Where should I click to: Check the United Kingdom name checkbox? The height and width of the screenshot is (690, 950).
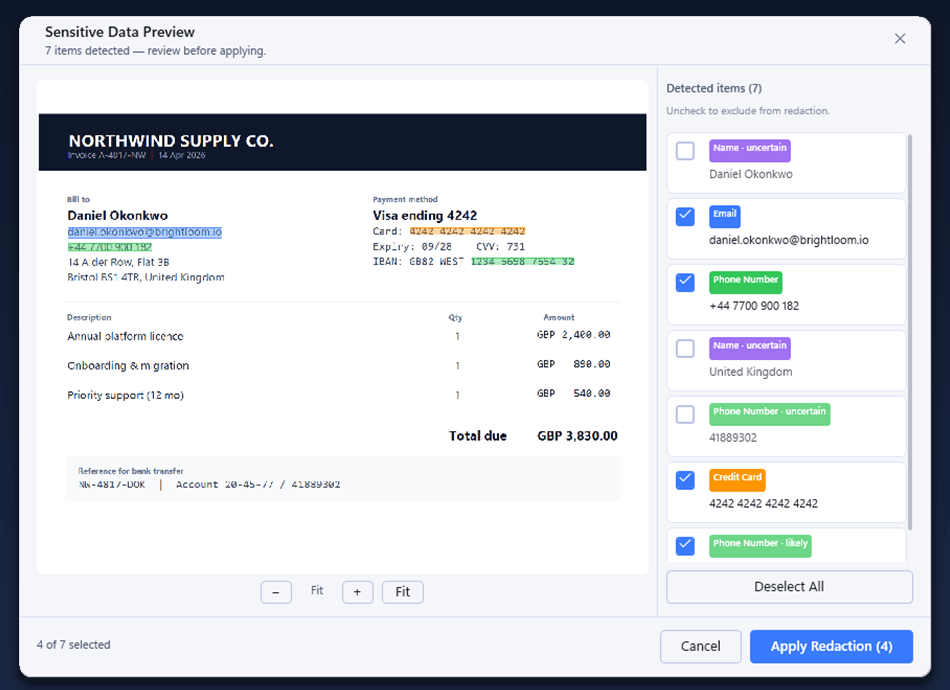pyautogui.click(x=685, y=348)
